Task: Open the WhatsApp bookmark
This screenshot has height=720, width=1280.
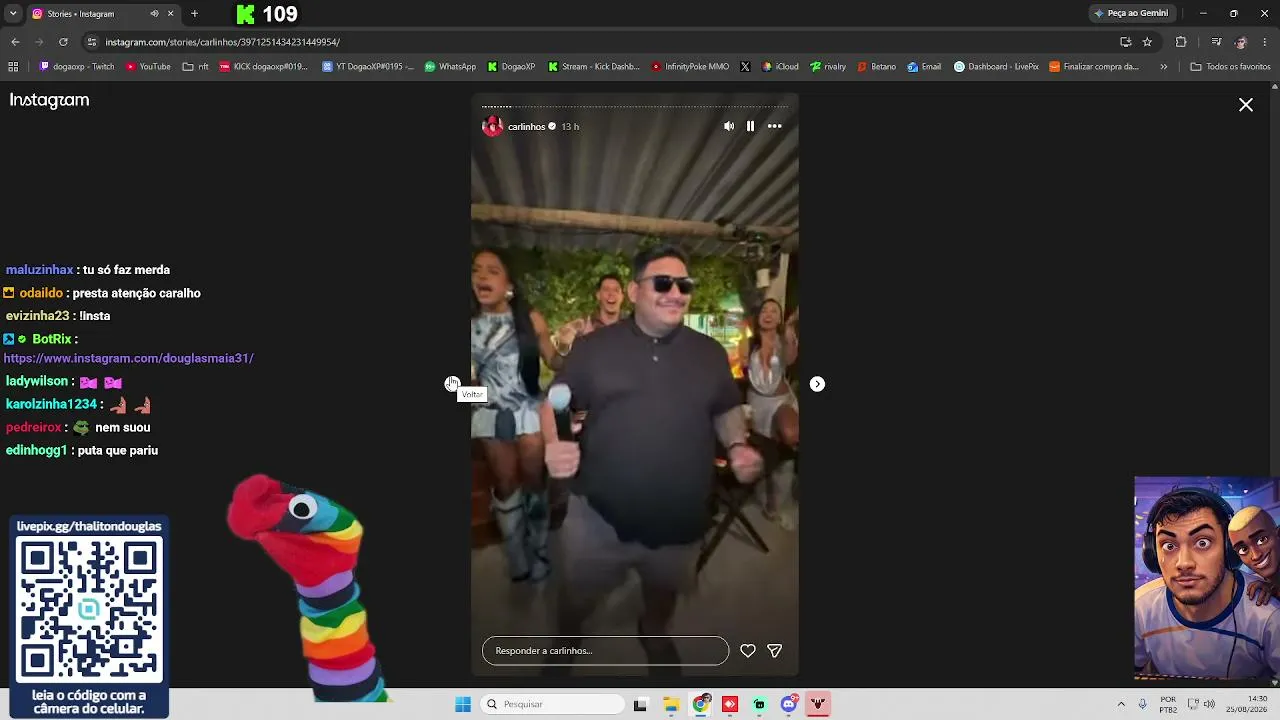Action: coord(450,67)
